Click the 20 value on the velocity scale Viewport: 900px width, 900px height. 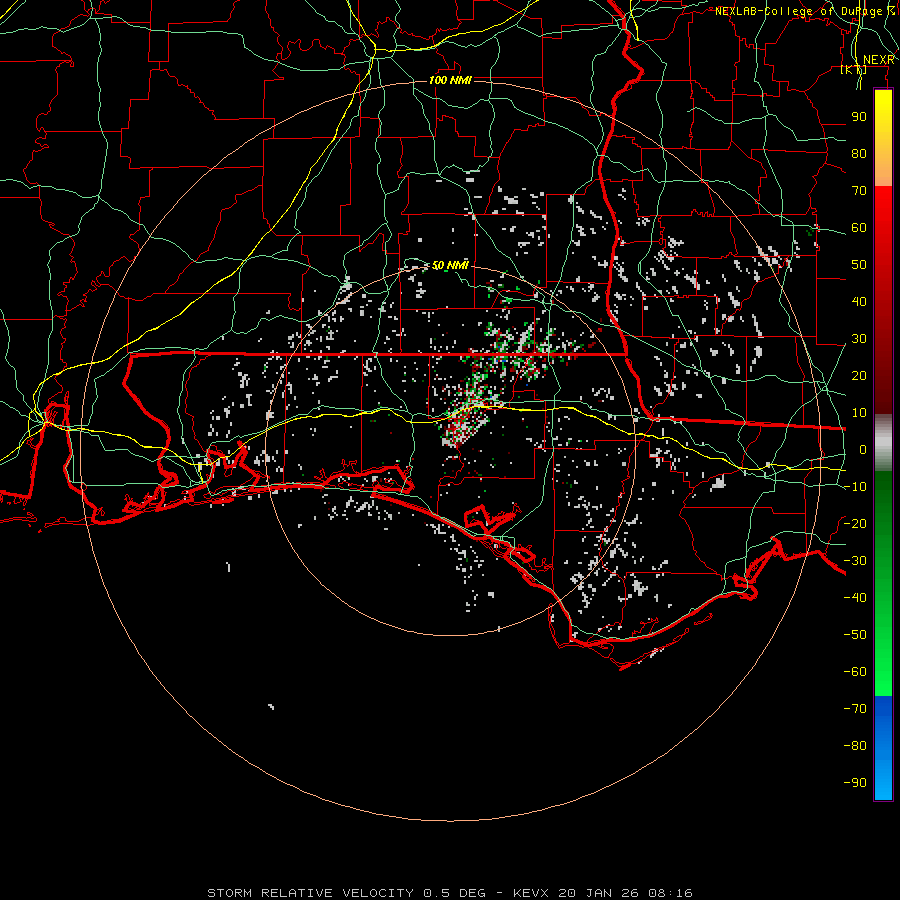click(859, 375)
